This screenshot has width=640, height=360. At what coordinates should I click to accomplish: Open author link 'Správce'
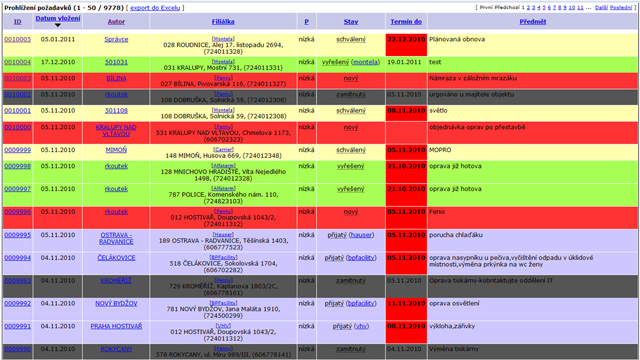pos(116,40)
